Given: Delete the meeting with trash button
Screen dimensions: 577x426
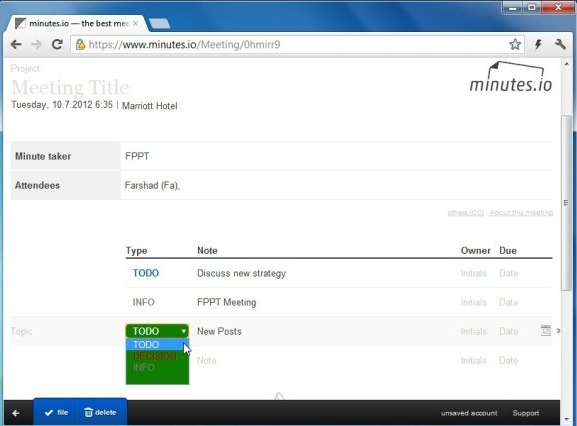Looking at the screenshot, I should coord(100,413).
